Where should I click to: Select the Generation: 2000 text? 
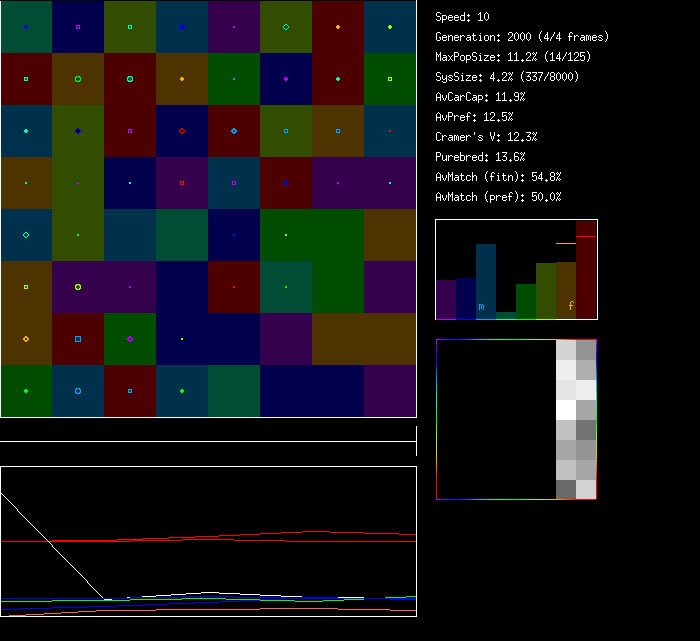point(522,37)
